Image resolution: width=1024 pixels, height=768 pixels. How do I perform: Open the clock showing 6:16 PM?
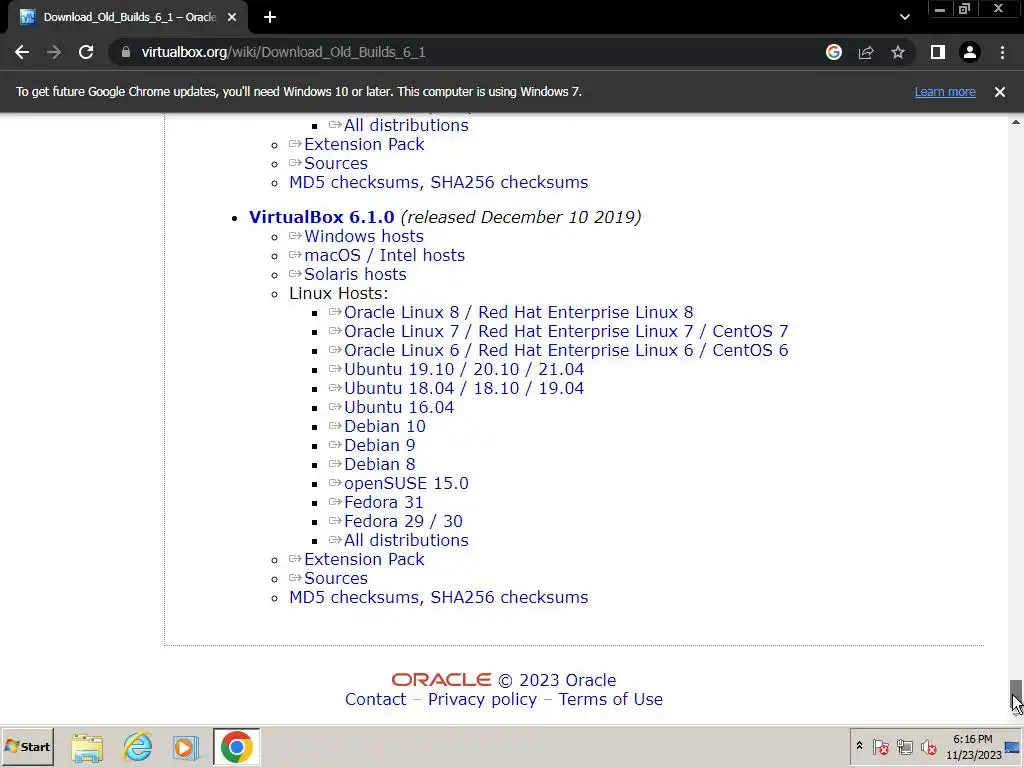[x=973, y=747]
